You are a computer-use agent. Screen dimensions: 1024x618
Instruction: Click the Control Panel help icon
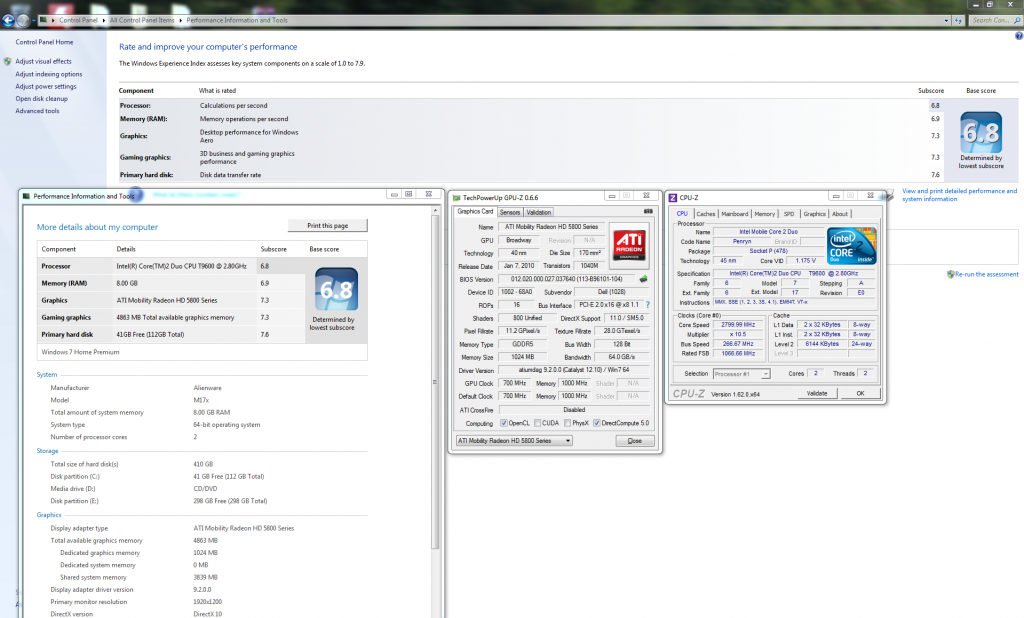click(x=1019, y=36)
